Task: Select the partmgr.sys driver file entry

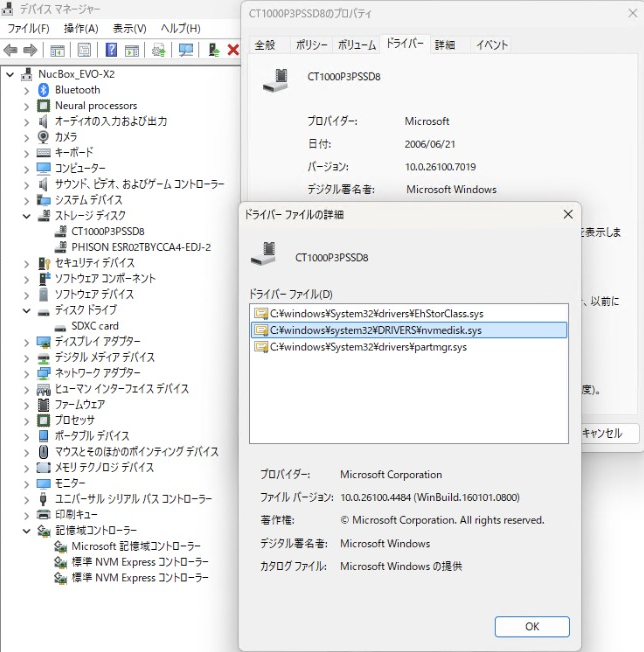Action: 360,347
